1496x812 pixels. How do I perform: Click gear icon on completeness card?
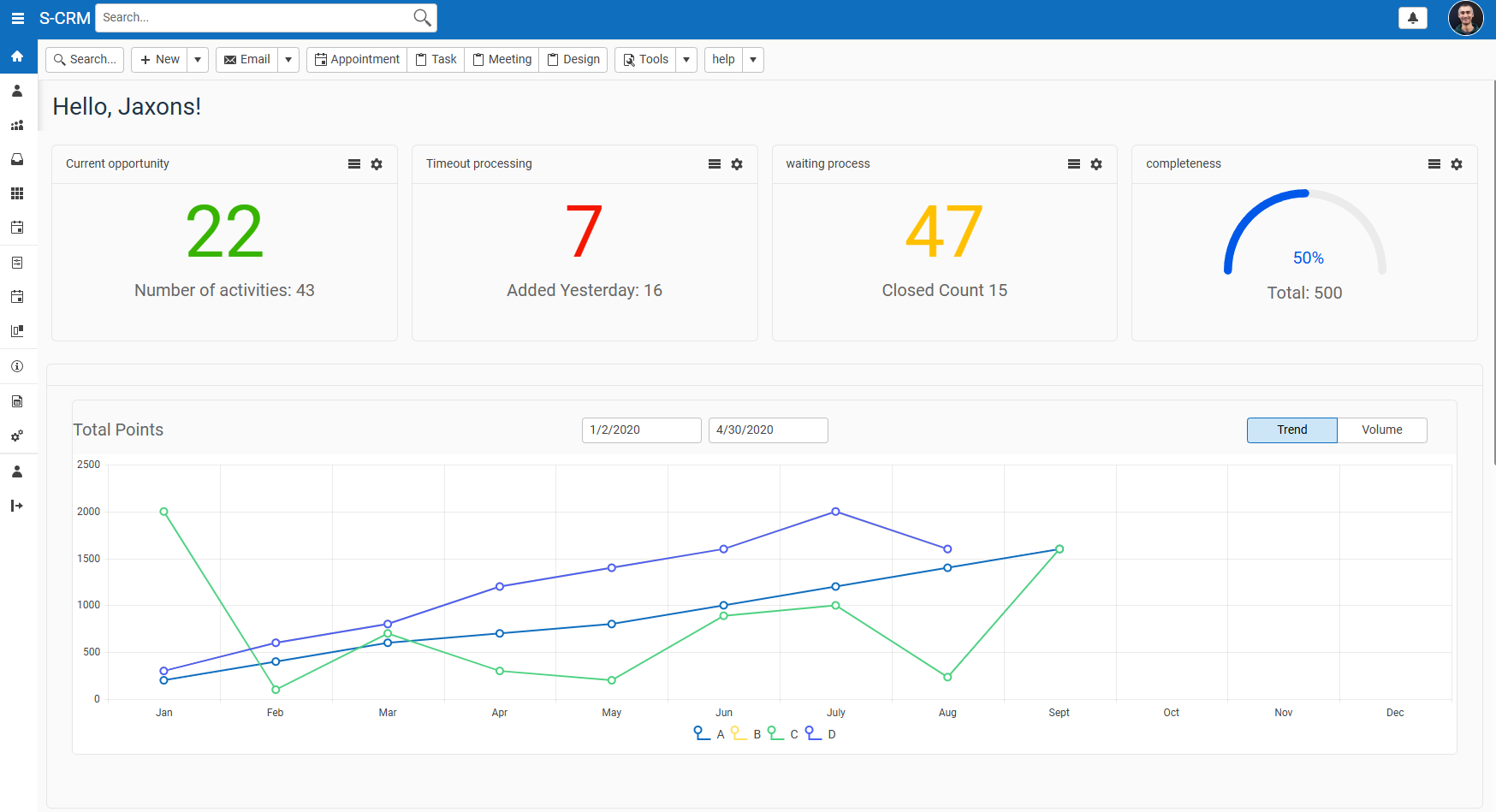click(x=1457, y=164)
